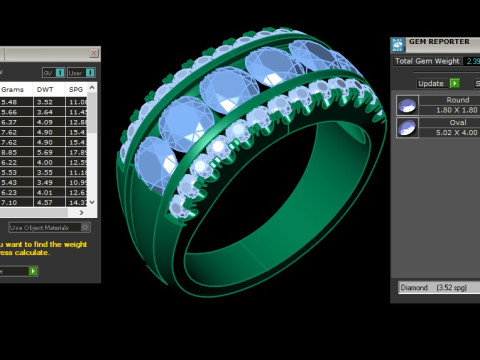The width and height of the screenshot is (480, 360).
Task: Click the Gem Reporter panel icon
Action: tap(398, 45)
